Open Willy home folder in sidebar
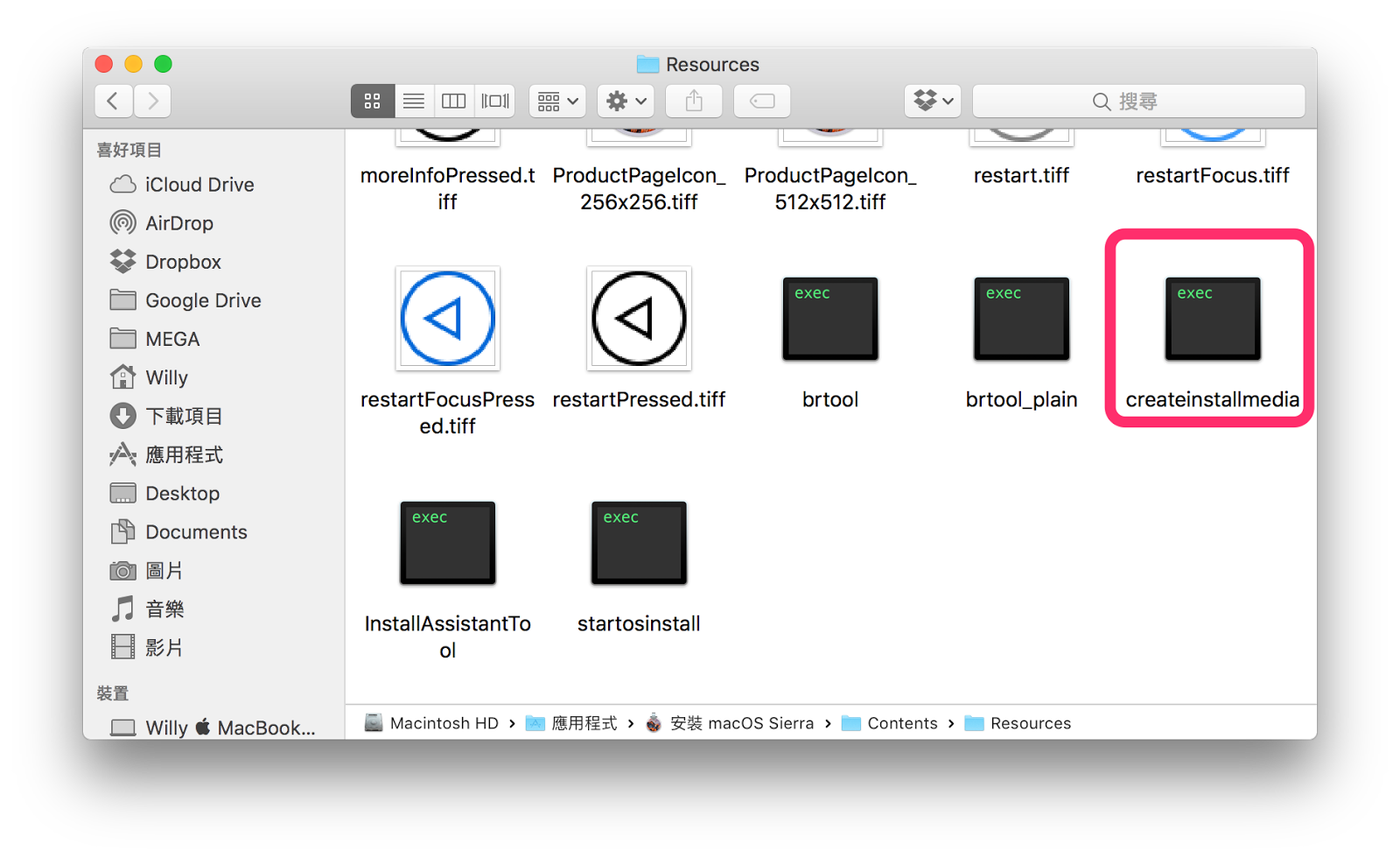Image resolution: width=1400 pixels, height=858 pixels. [149, 377]
